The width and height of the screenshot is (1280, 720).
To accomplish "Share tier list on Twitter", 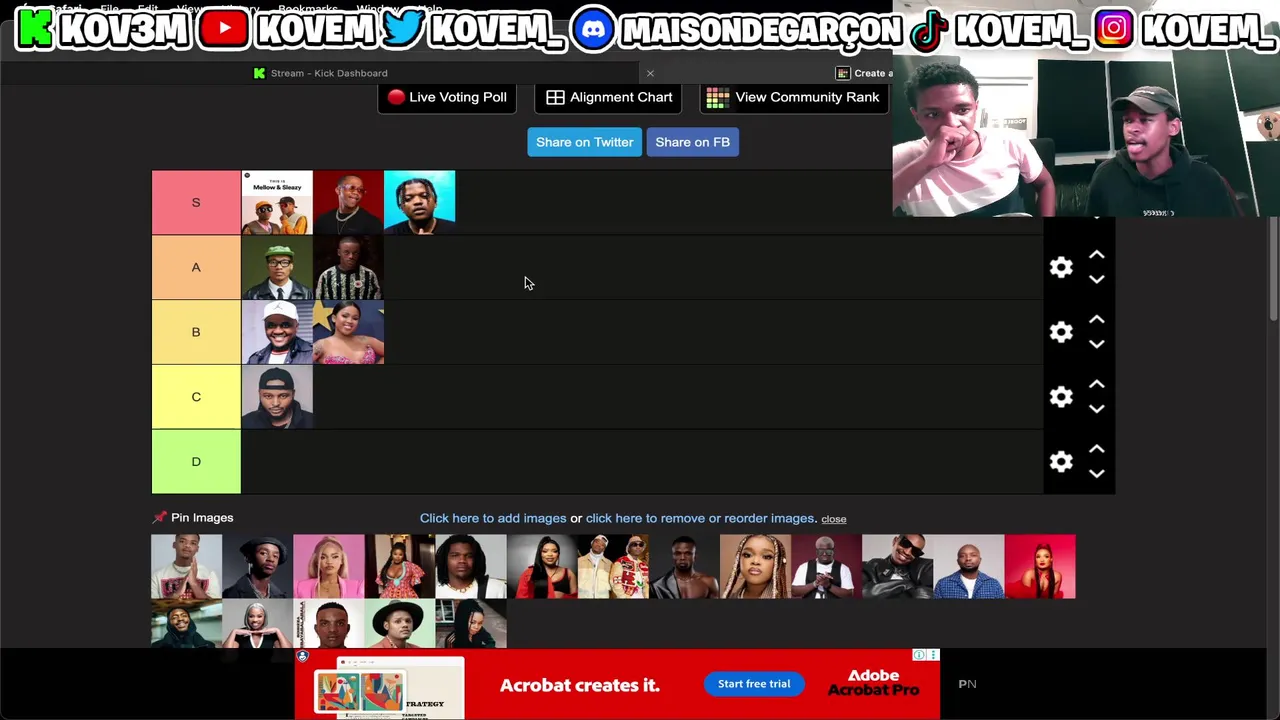I will (x=585, y=142).
